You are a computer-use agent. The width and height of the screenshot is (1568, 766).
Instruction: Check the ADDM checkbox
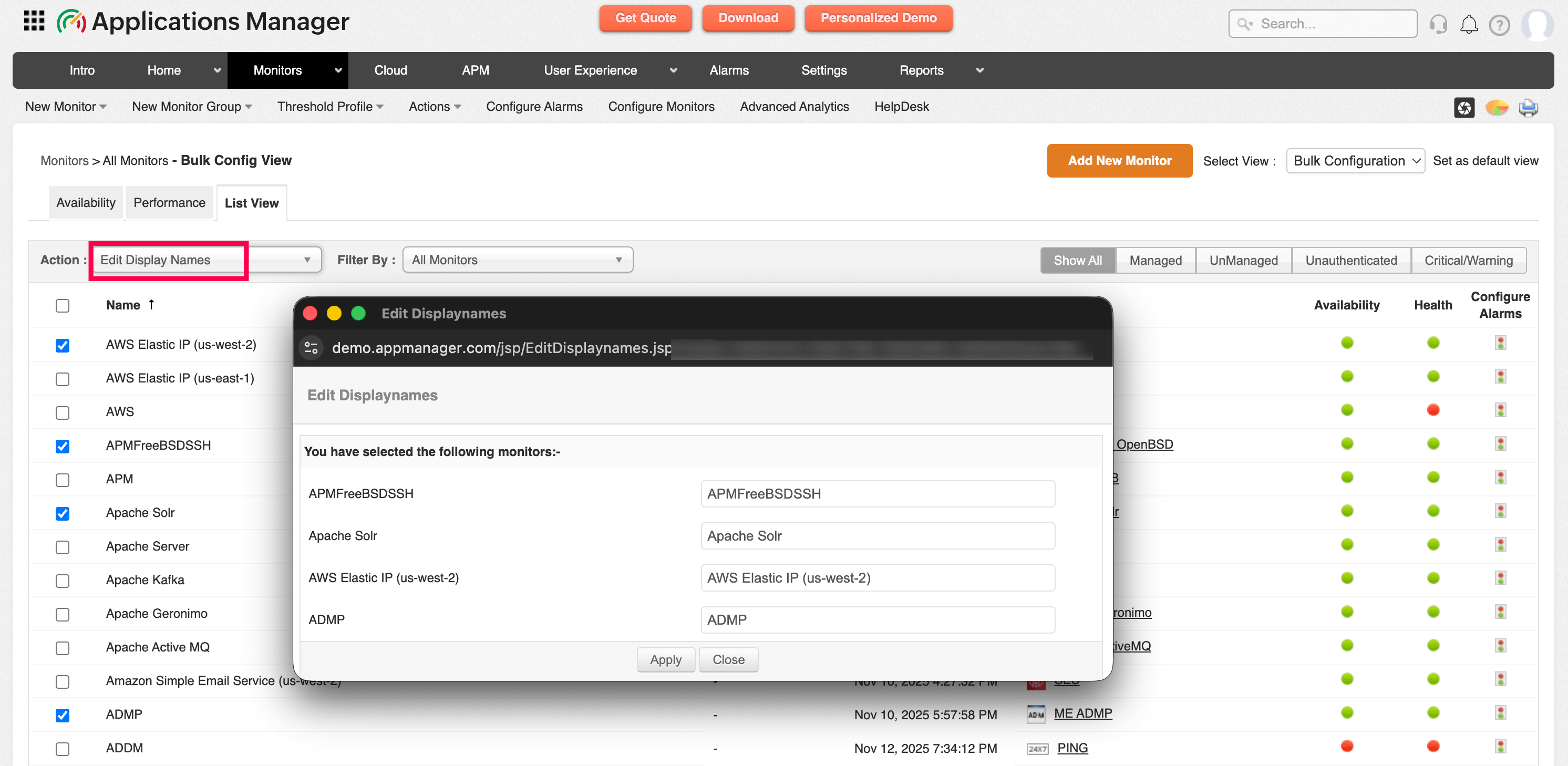62,749
